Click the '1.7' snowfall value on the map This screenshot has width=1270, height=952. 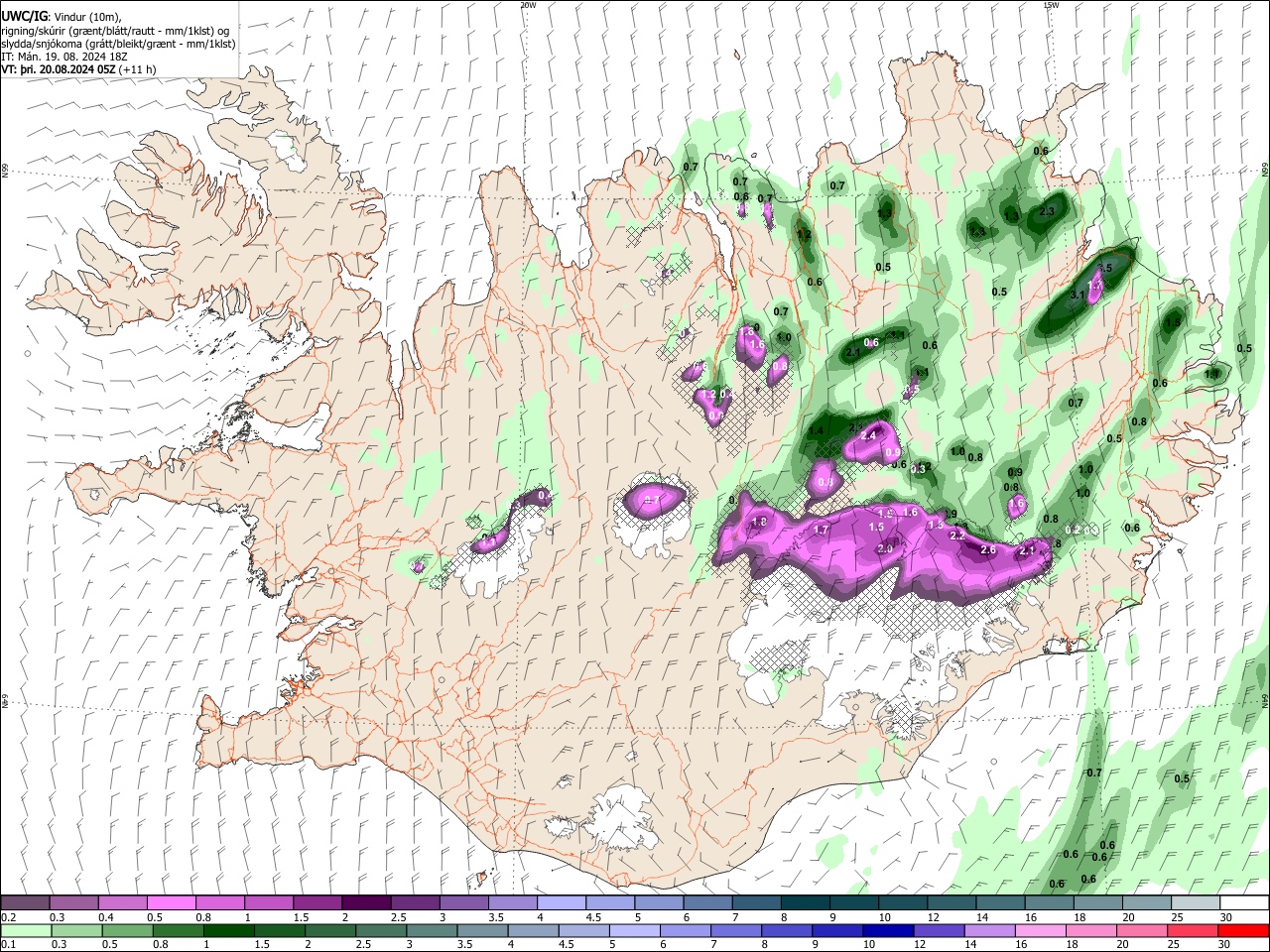click(821, 531)
